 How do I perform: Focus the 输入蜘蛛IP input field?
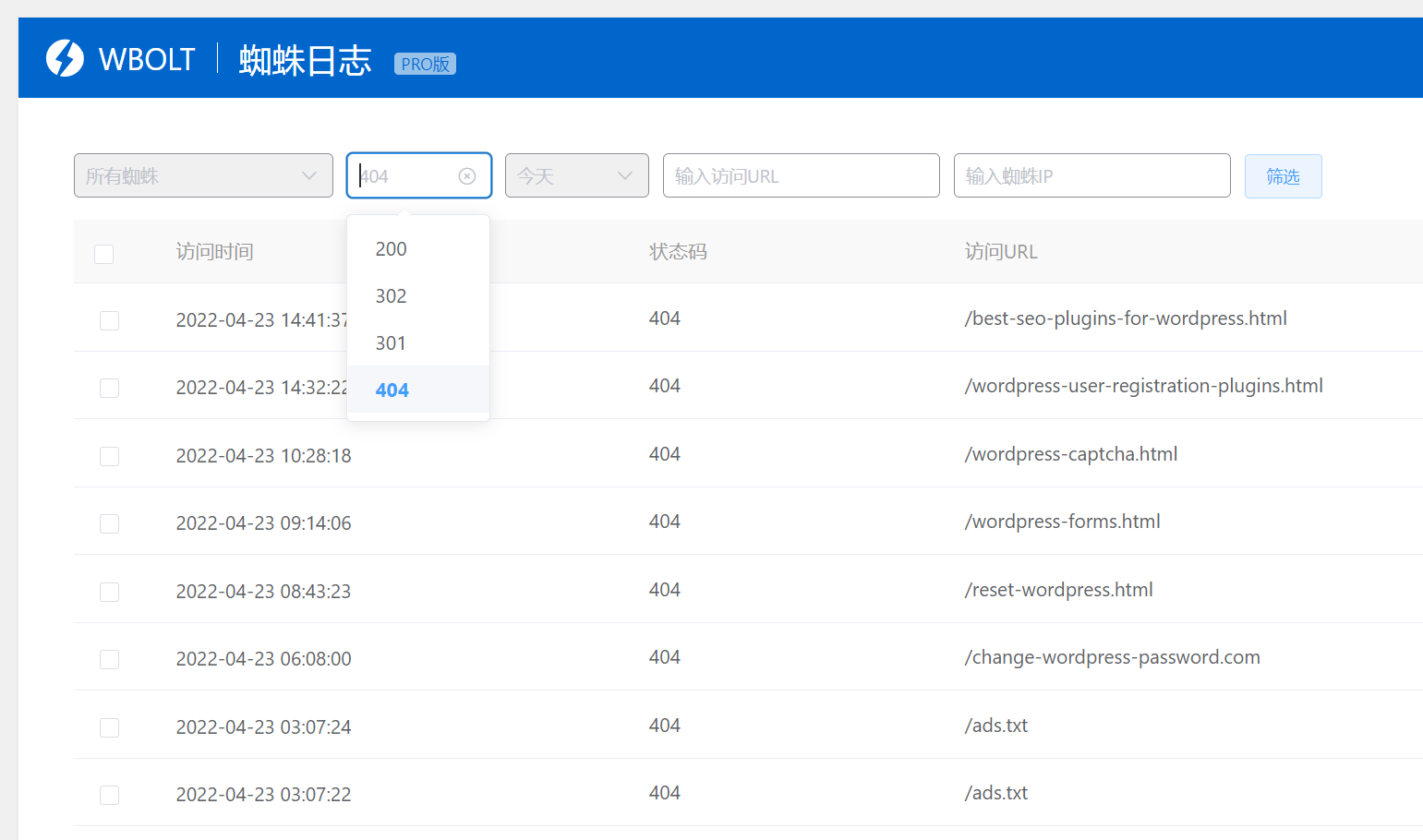coord(1091,175)
